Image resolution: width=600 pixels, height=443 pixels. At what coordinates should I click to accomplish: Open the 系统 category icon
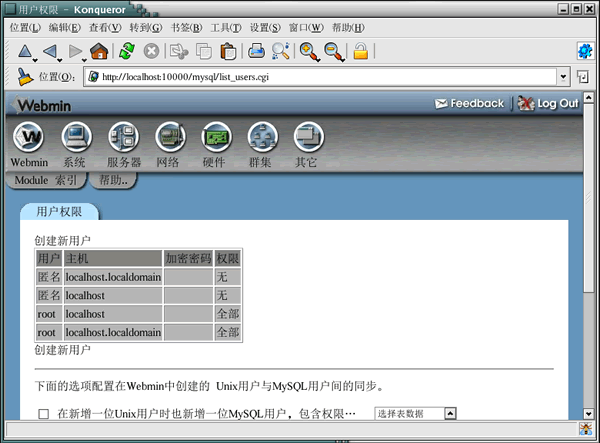click(x=77, y=137)
